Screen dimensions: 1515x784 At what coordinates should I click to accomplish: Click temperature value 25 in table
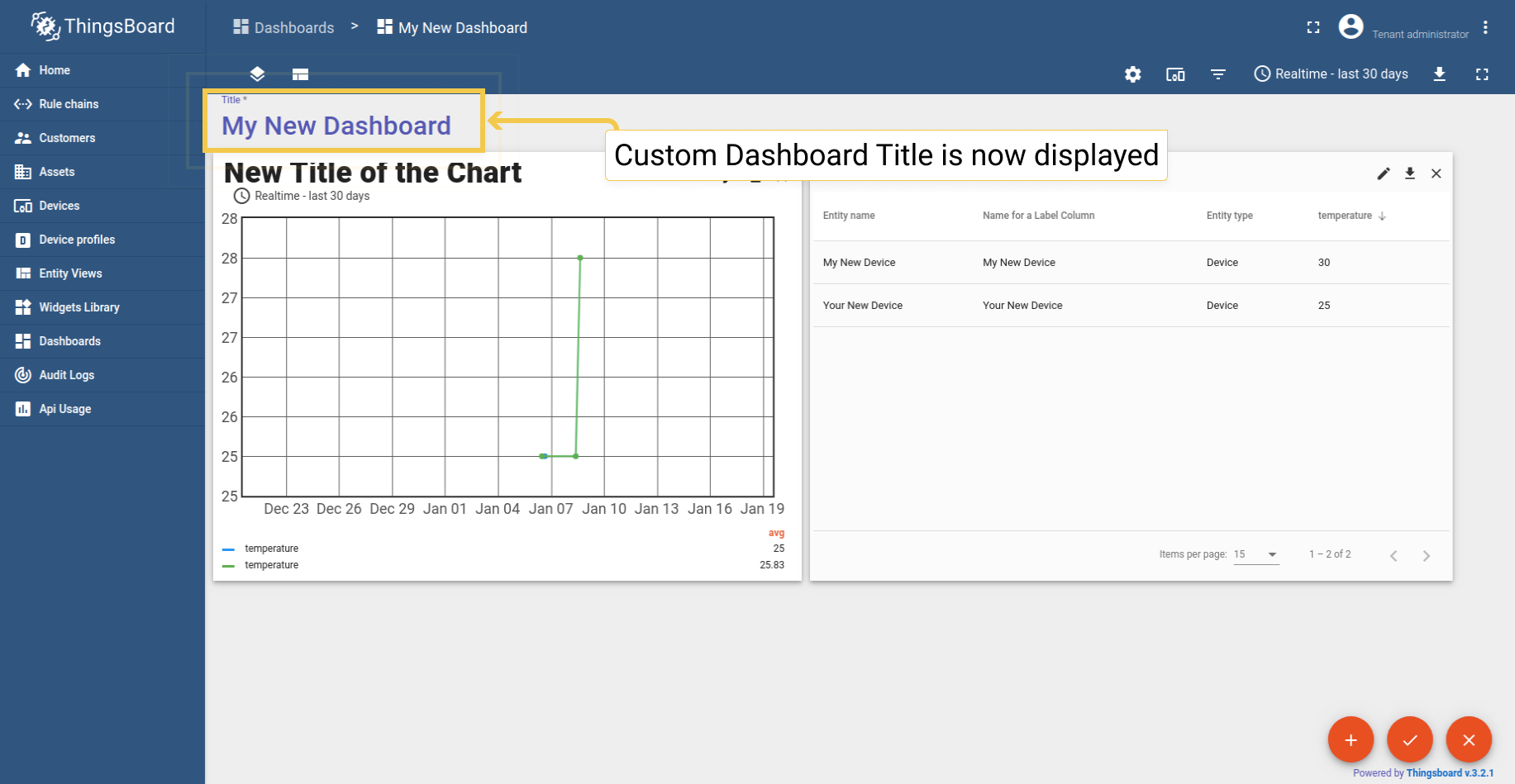pyautogui.click(x=1324, y=306)
